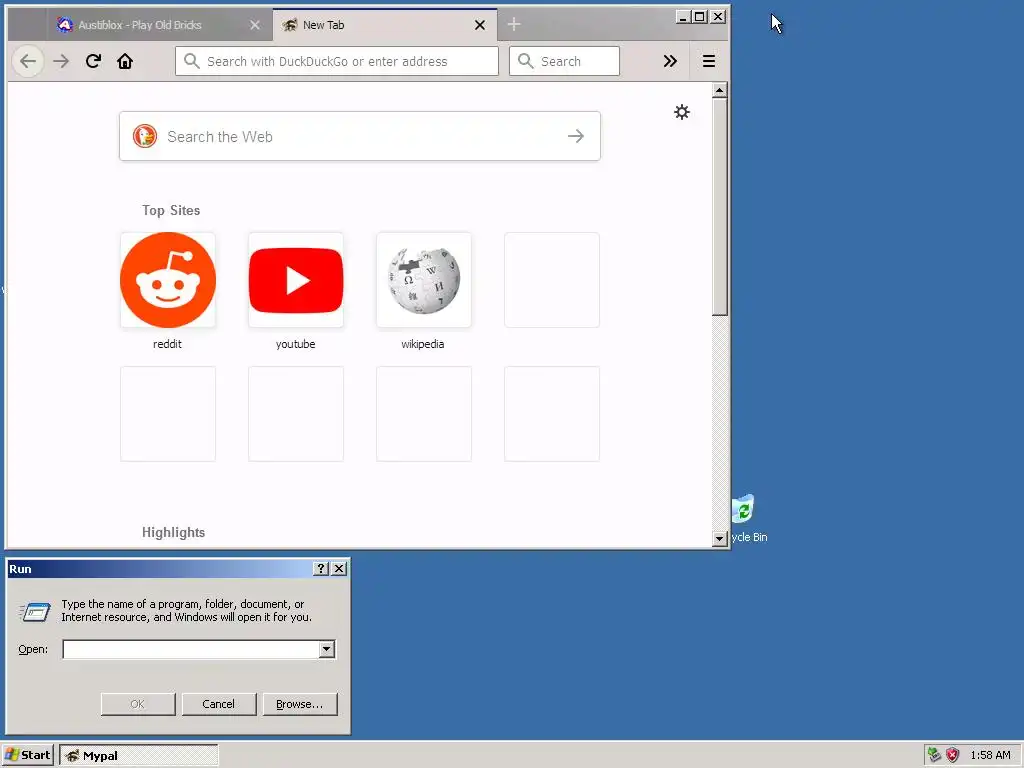This screenshot has height=768, width=1024.
Task: Click the Search the Web box
Action: 360,136
